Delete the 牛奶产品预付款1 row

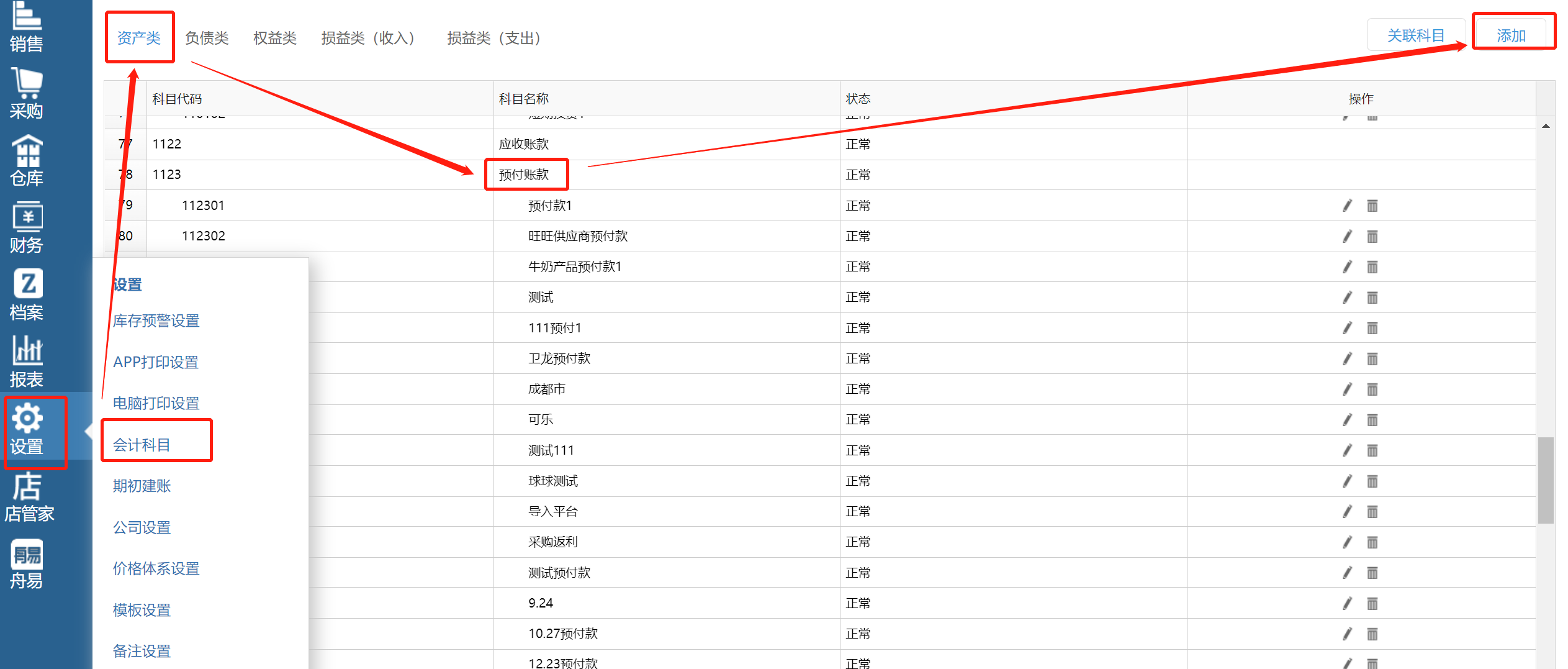point(1372,267)
